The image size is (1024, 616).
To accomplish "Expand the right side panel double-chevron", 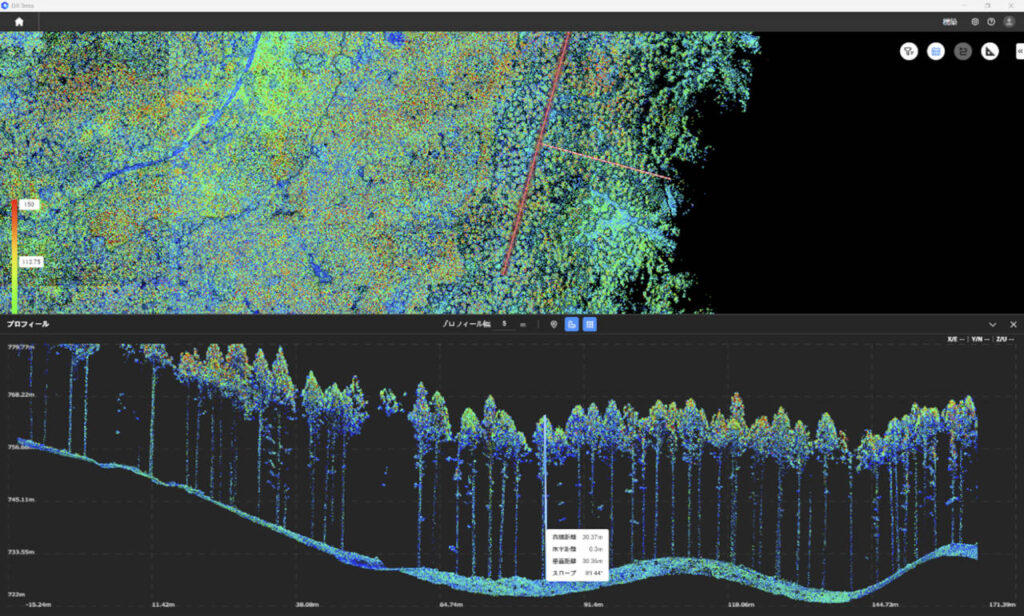I will pyautogui.click(x=1019, y=51).
